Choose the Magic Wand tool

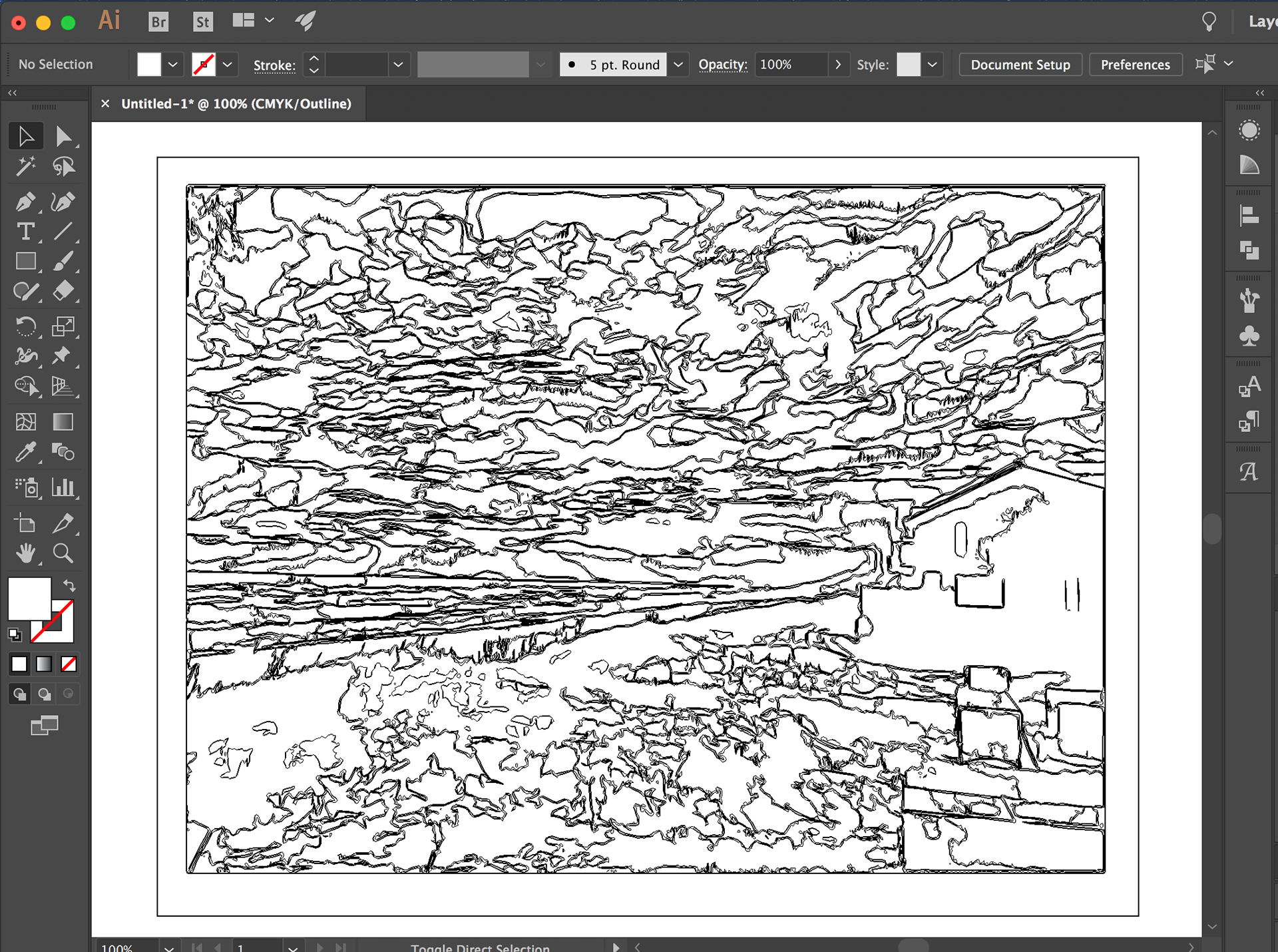tap(25, 166)
